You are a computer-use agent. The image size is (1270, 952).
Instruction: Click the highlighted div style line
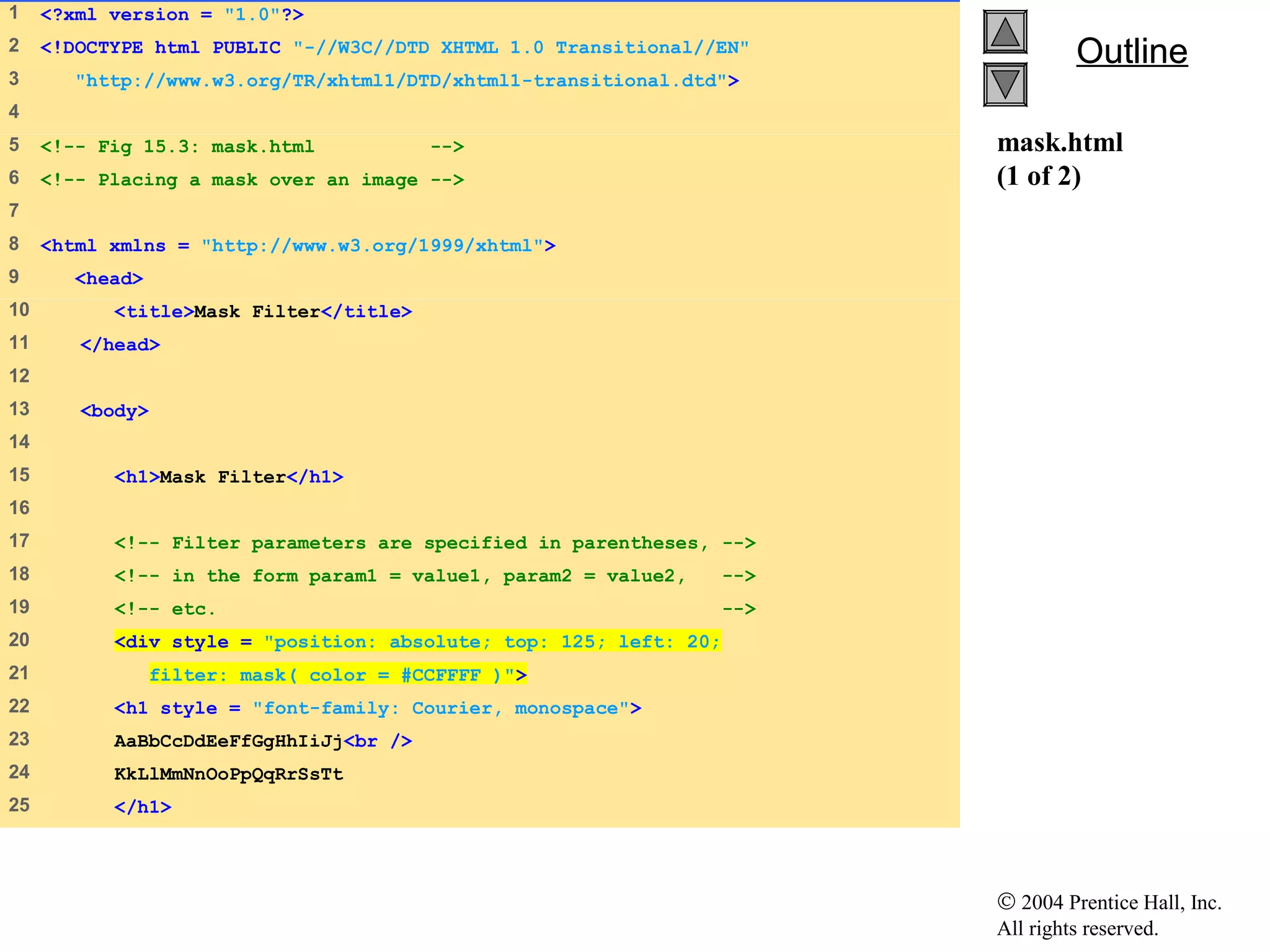[x=417, y=641]
